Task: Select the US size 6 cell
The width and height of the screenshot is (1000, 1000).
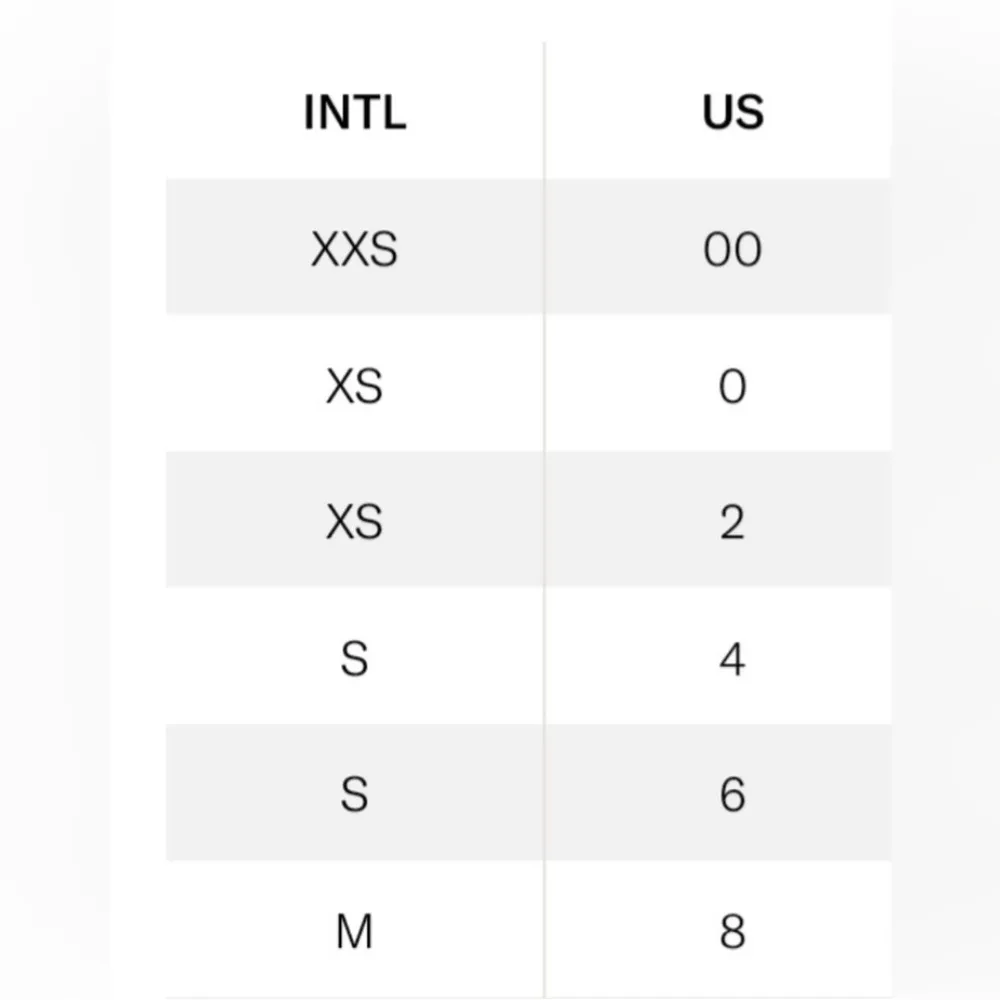Action: tap(732, 794)
